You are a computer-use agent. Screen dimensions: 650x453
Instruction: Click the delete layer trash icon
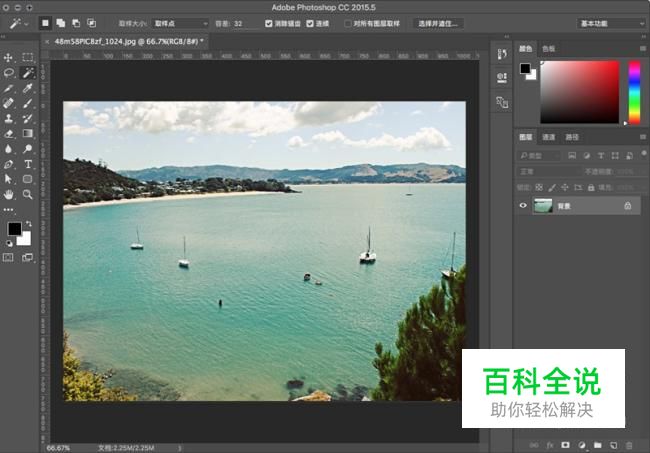pyautogui.click(x=629, y=445)
